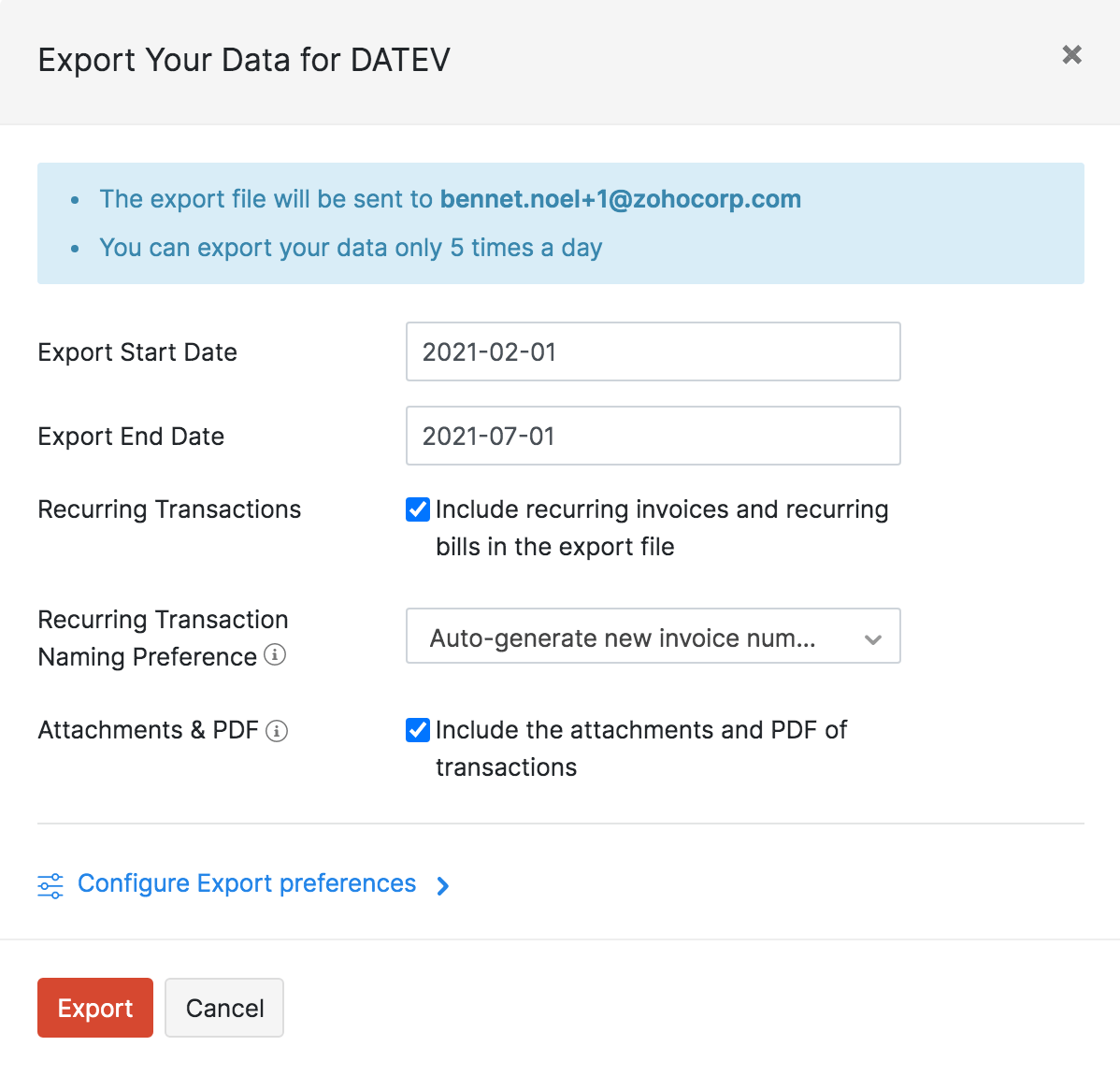Open the invoice naming preference dropdown
This screenshot has width=1120, height=1075.
click(x=623, y=637)
